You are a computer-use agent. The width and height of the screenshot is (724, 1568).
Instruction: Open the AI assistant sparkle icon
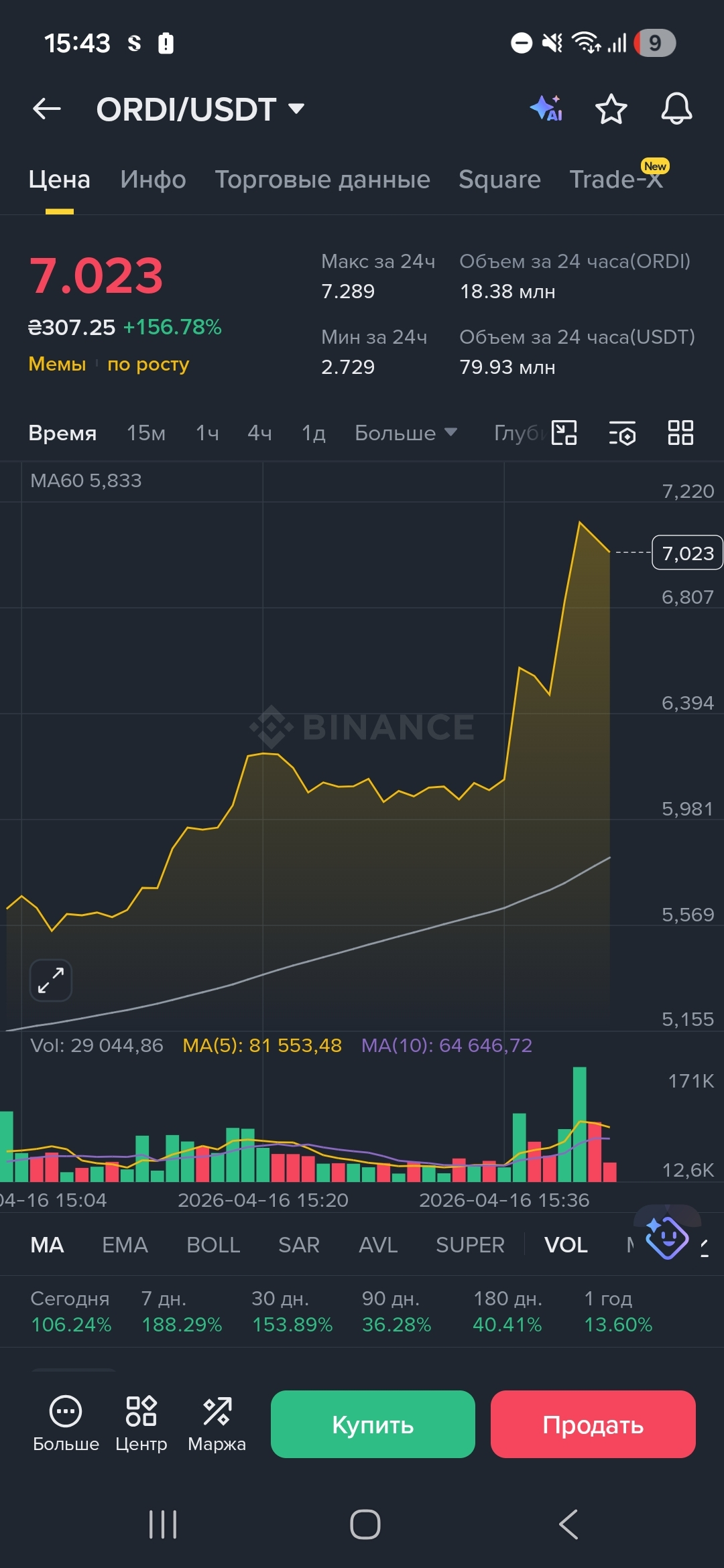pos(546,109)
